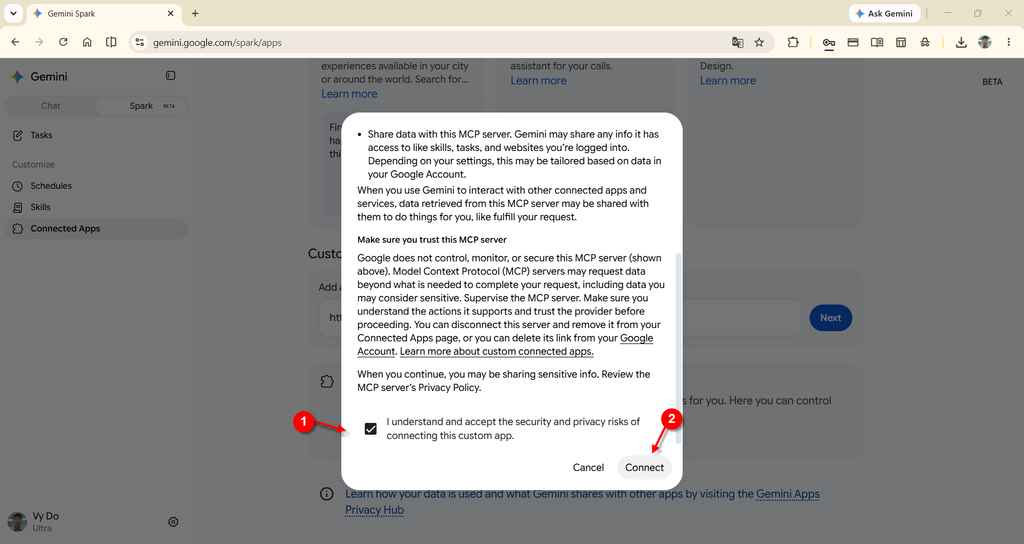
Task: Open the browser three-dot menu
Action: (x=1009, y=42)
